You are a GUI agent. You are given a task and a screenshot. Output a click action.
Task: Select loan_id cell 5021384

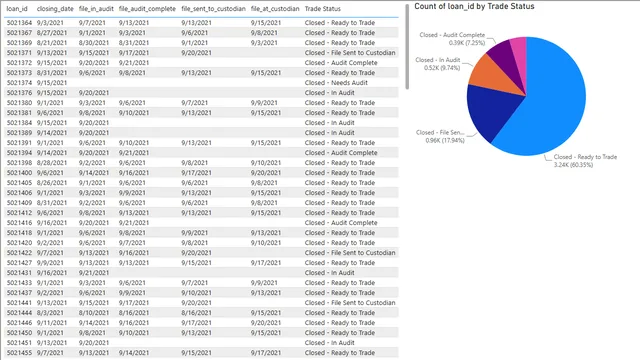tap(19, 123)
